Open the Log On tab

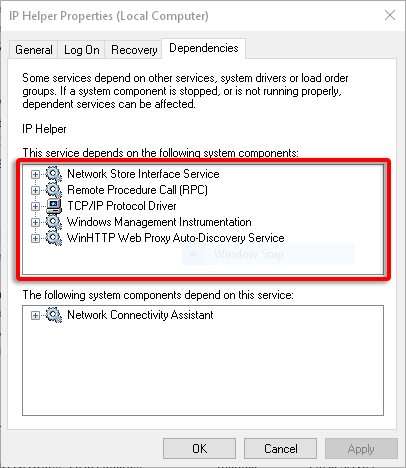coord(82,50)
